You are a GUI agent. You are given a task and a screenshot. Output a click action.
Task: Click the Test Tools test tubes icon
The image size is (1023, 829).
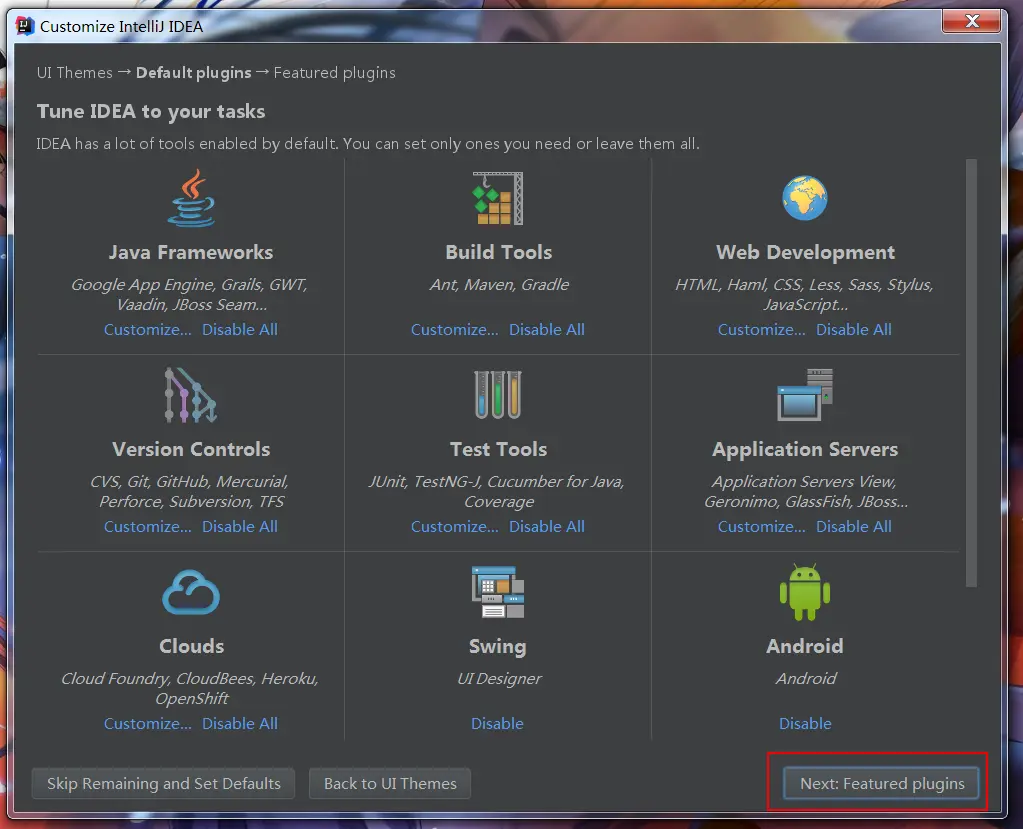pos(498,395)
